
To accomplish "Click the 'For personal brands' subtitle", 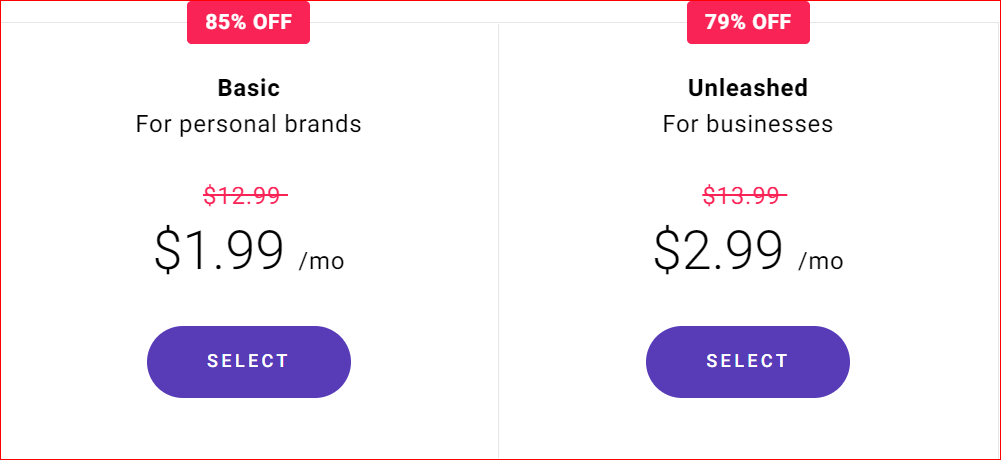I will click(248, 125).
